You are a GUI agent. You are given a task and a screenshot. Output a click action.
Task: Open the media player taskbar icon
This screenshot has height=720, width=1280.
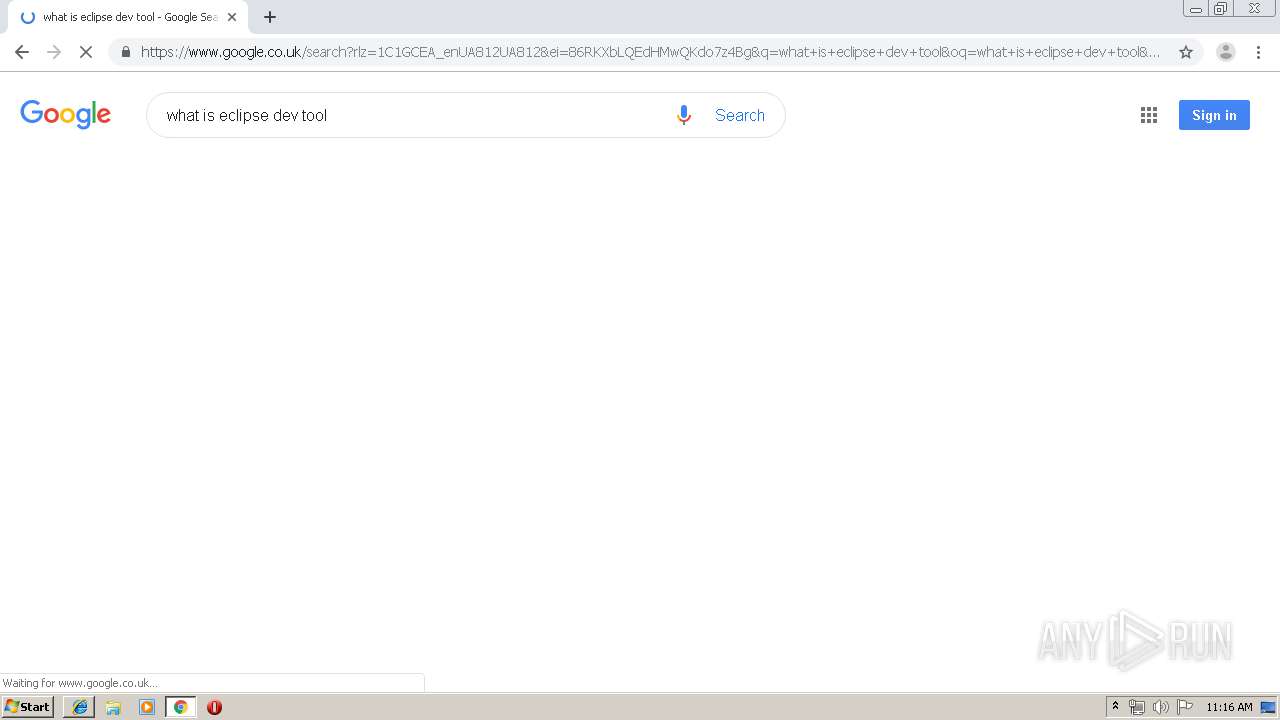coord(147,707)
